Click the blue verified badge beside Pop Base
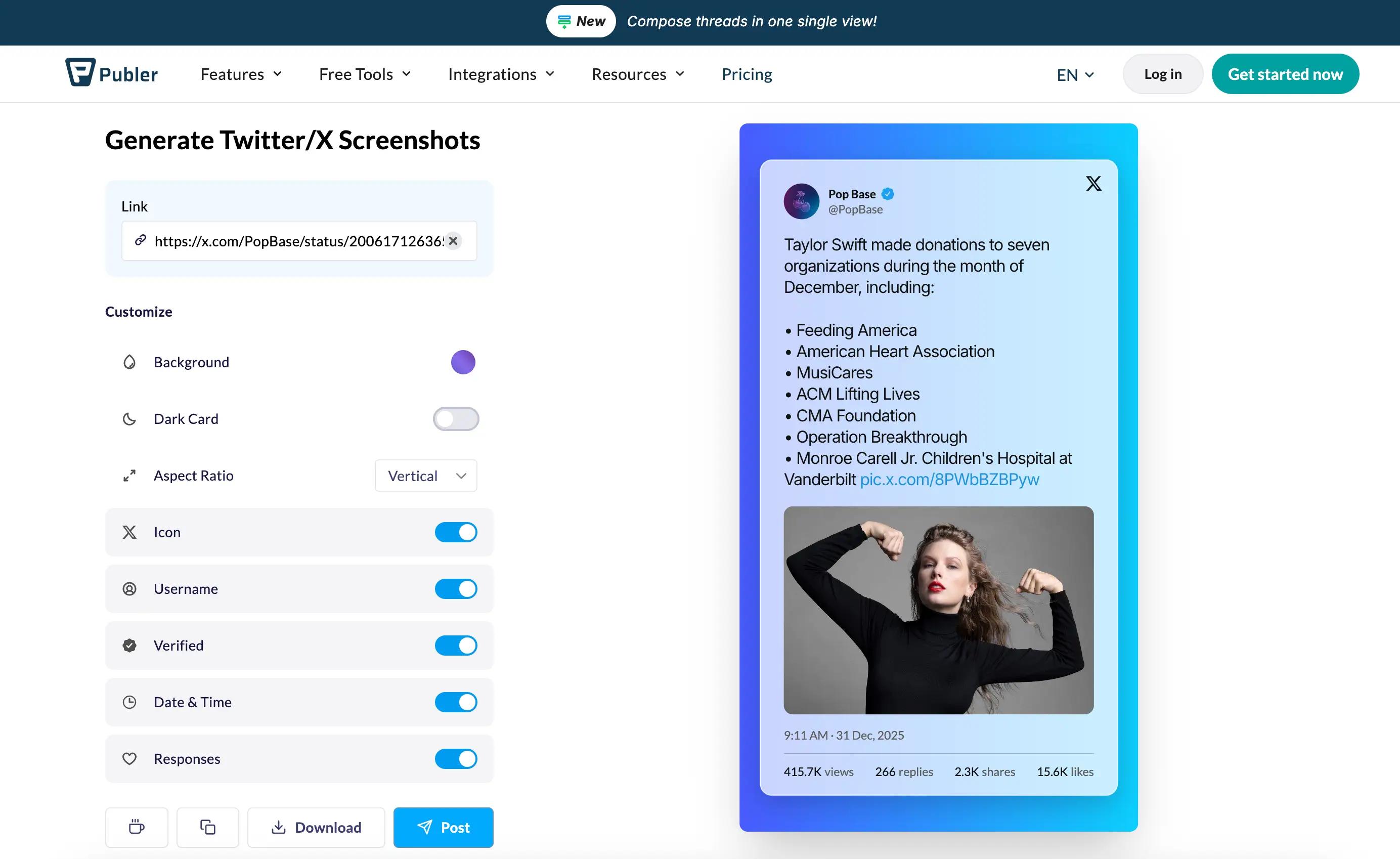The width and height of the screenshot is (1400, 859). [x=888, y=194]
